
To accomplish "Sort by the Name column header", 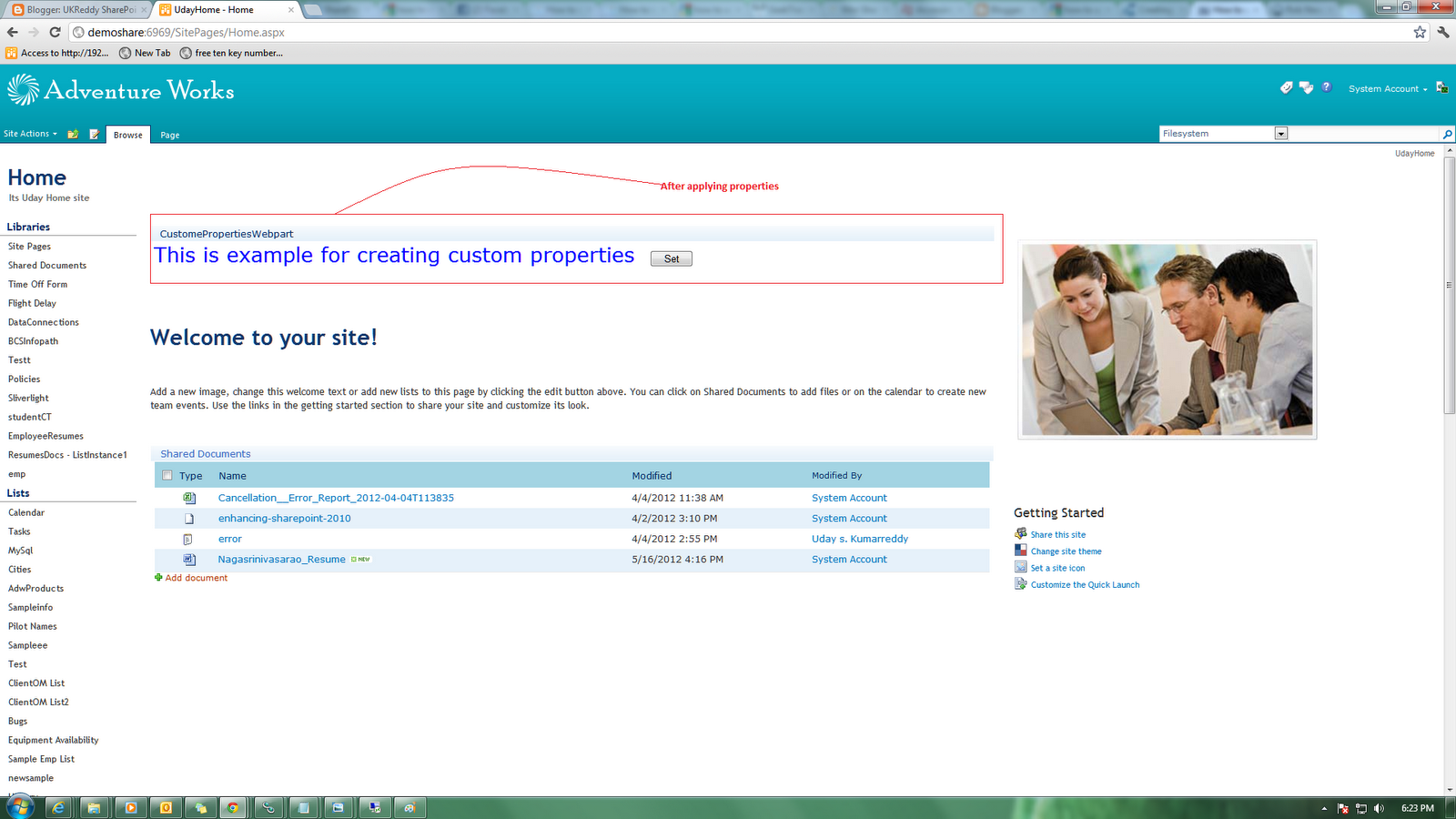I will [232, 476].
